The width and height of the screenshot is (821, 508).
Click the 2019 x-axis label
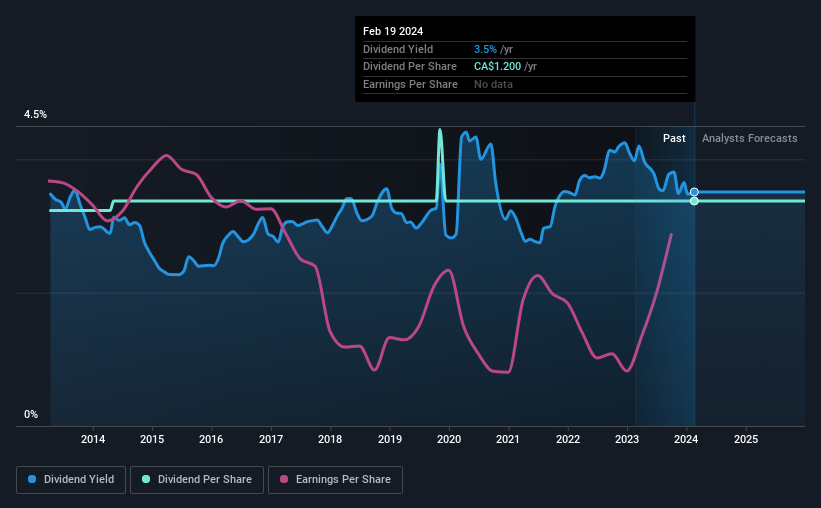click(x=390, y=439)
